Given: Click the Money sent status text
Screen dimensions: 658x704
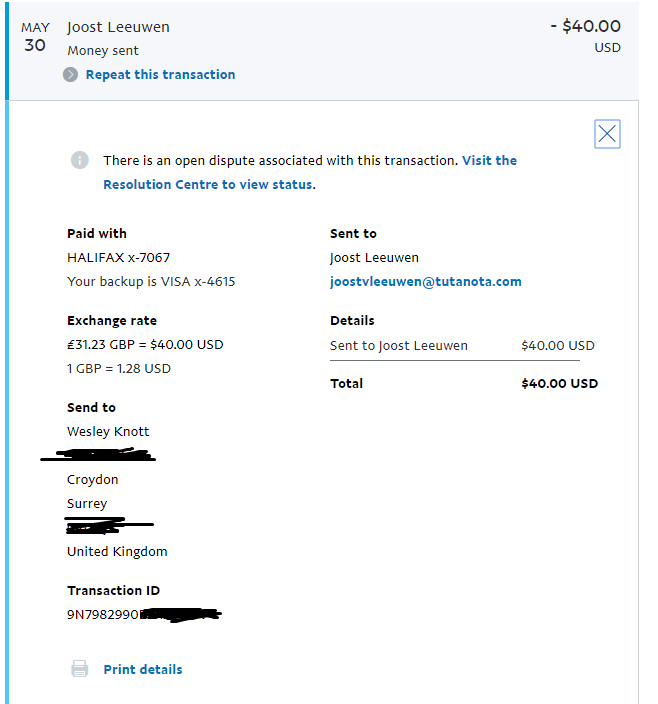Looking at the screenshot, I should click(103, 51).
